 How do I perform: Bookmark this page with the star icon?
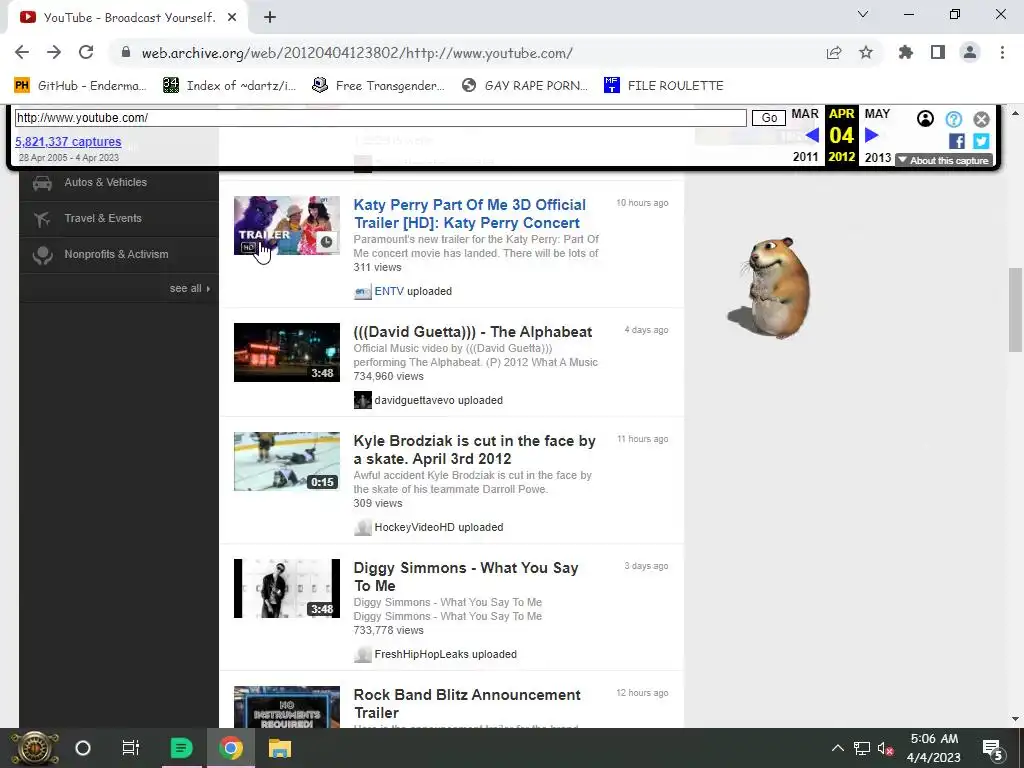point(866,53)
